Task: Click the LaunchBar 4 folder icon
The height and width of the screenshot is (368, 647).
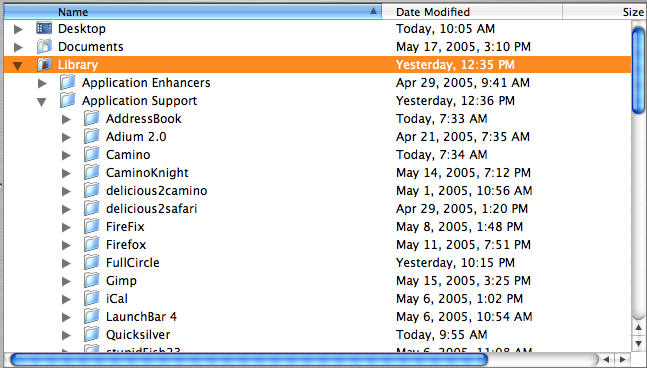Action: (92, 316)
